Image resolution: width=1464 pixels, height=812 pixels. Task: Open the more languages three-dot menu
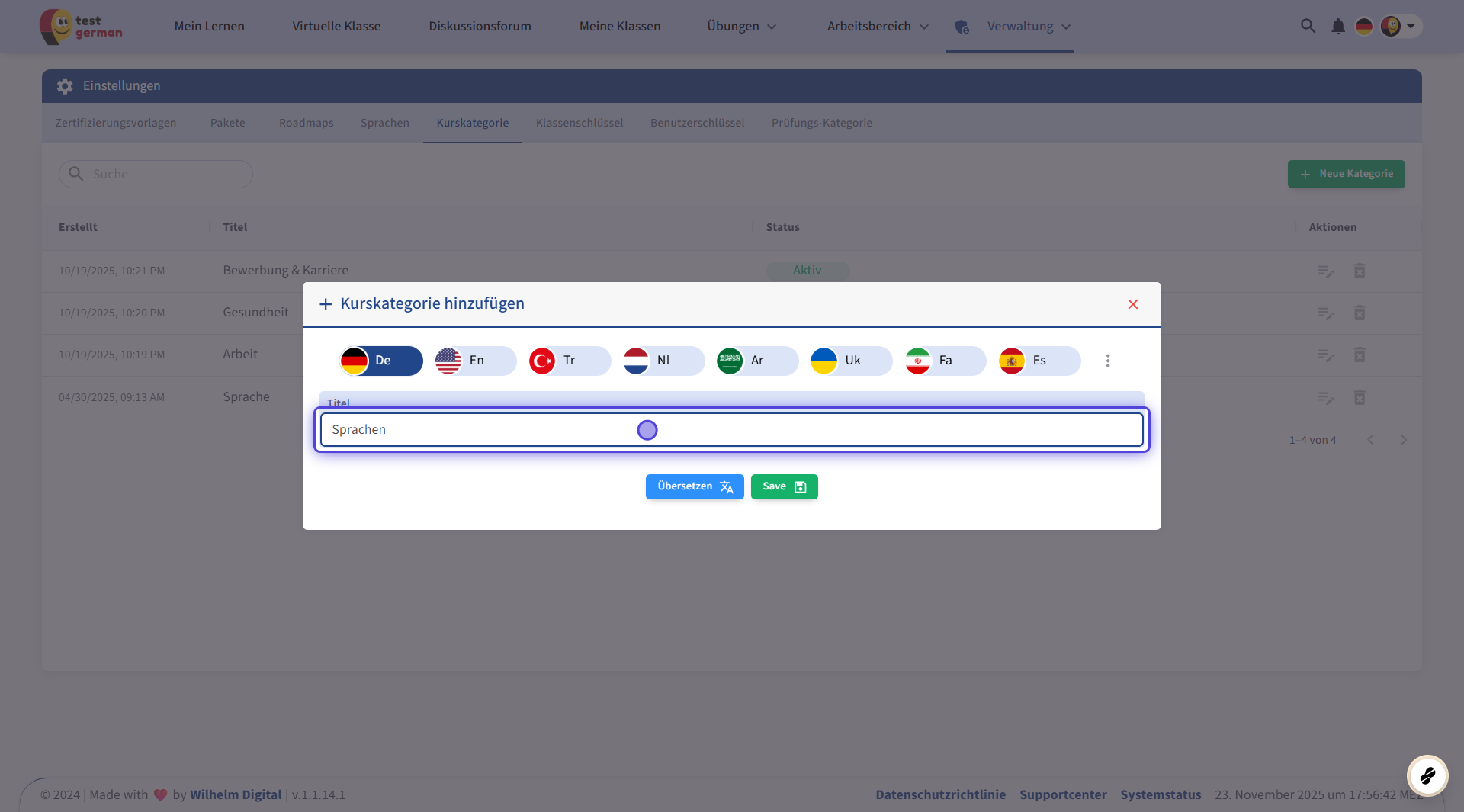click(x=1107, y=361)
